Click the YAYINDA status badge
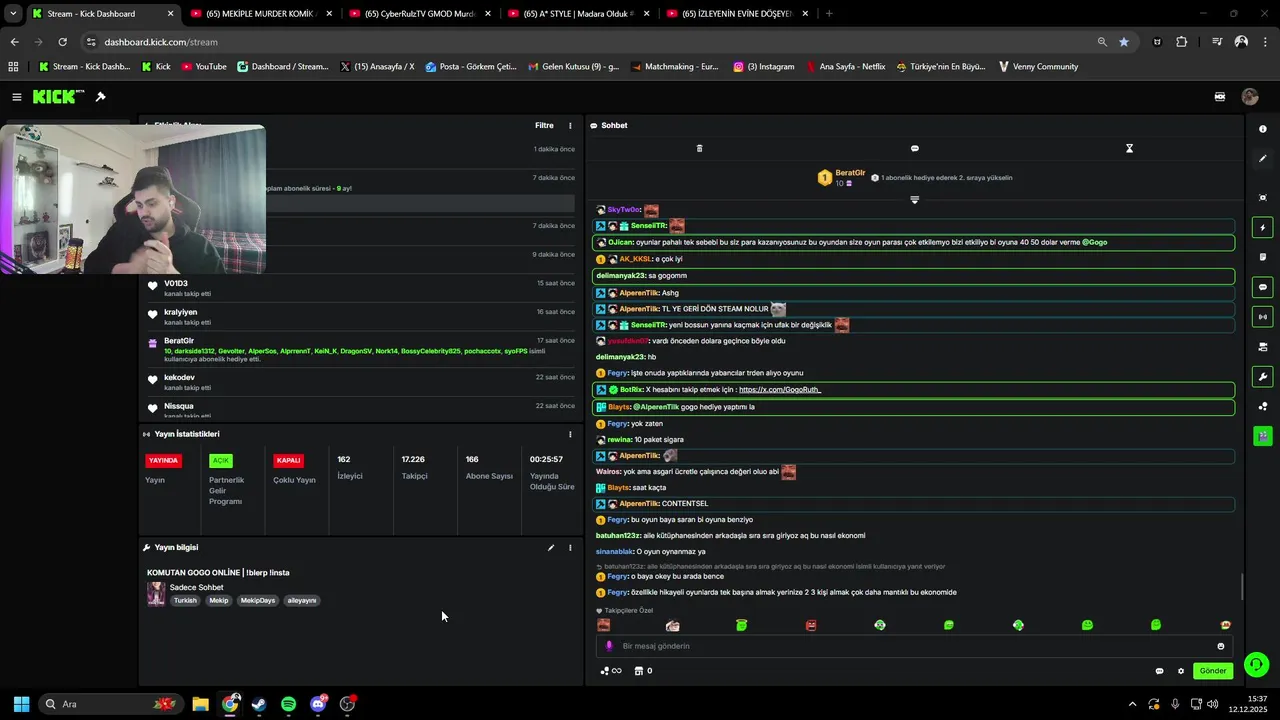 point(163,461)
